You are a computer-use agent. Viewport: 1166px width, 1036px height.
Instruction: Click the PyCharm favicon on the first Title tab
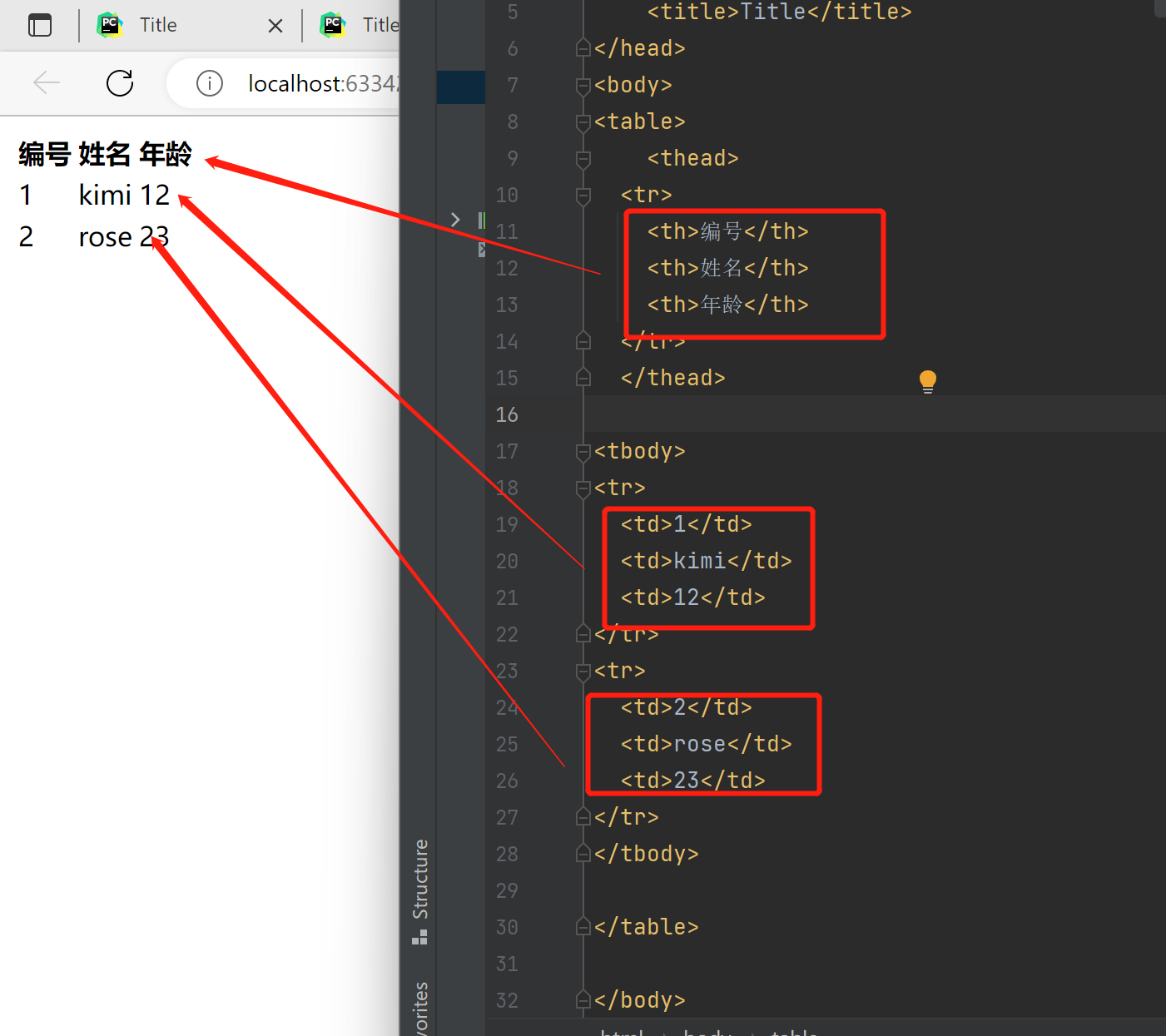(110, 25)
